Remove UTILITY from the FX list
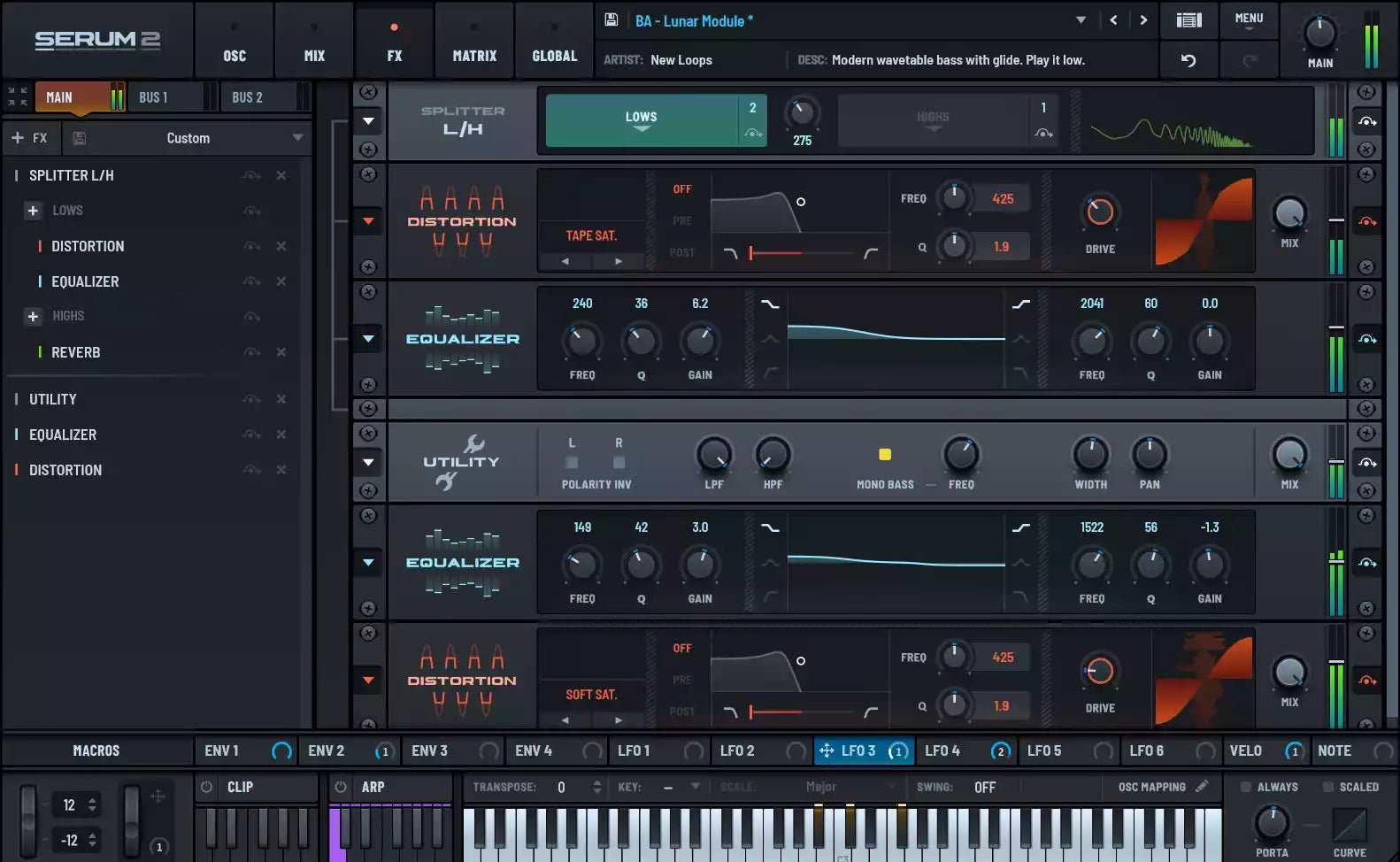 pyautogui.click(x=281, y=399)
